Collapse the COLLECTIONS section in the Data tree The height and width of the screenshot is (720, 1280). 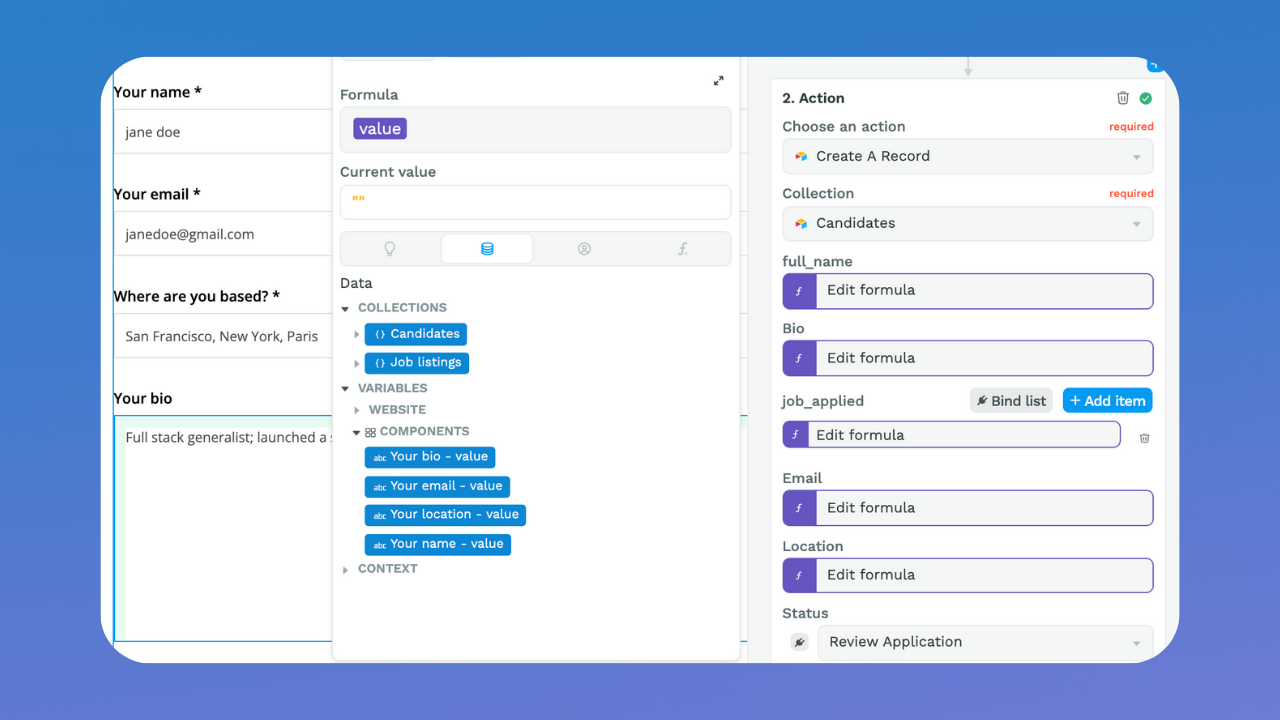345,307
